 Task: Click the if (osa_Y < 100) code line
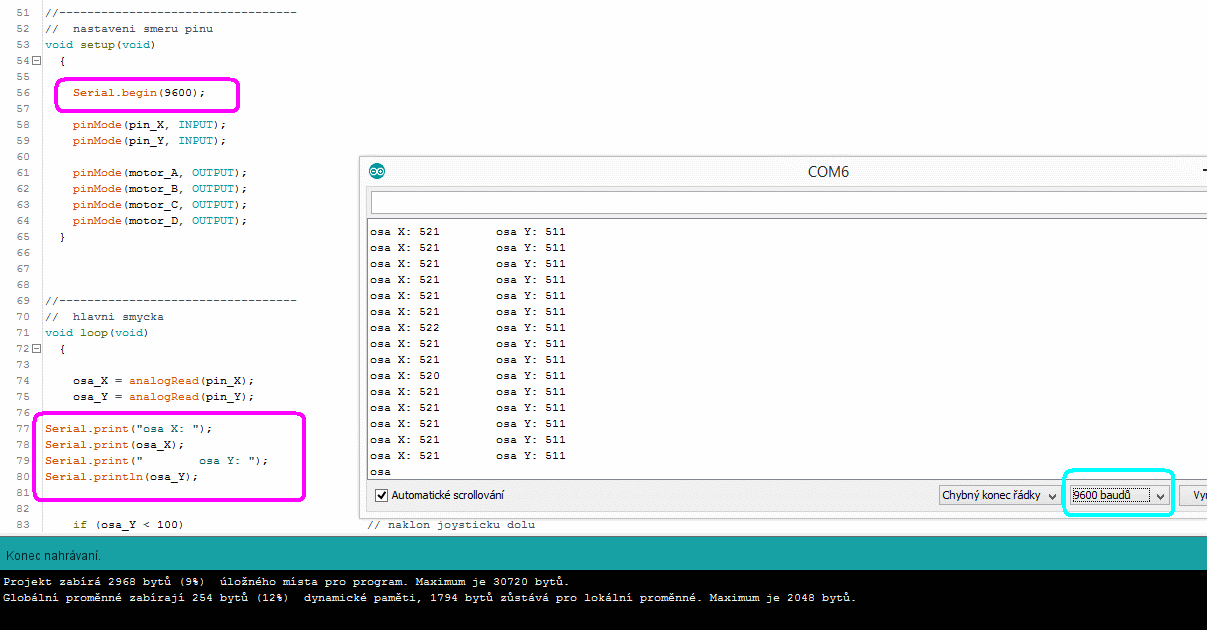[x=128, y=525]
